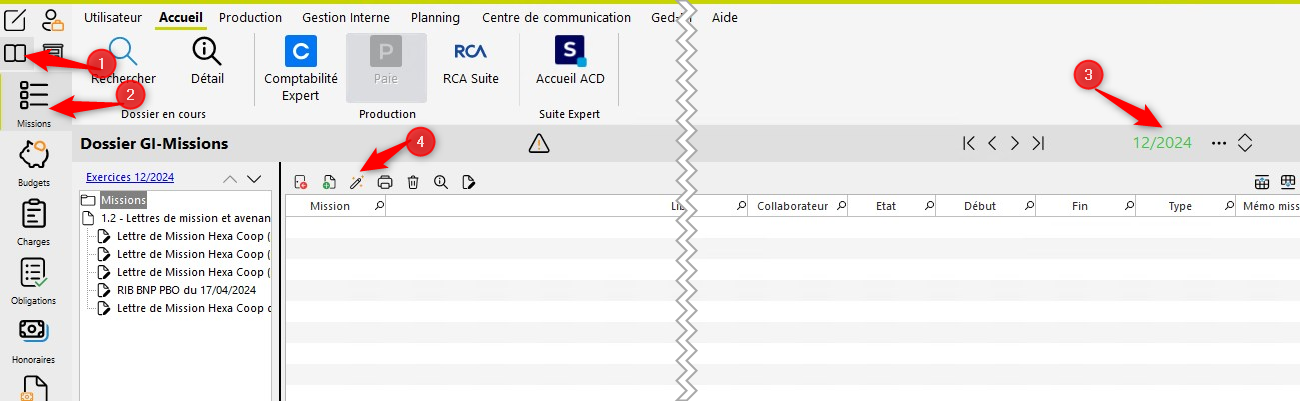Switch to the Planning menu tab

pos(435,17)
